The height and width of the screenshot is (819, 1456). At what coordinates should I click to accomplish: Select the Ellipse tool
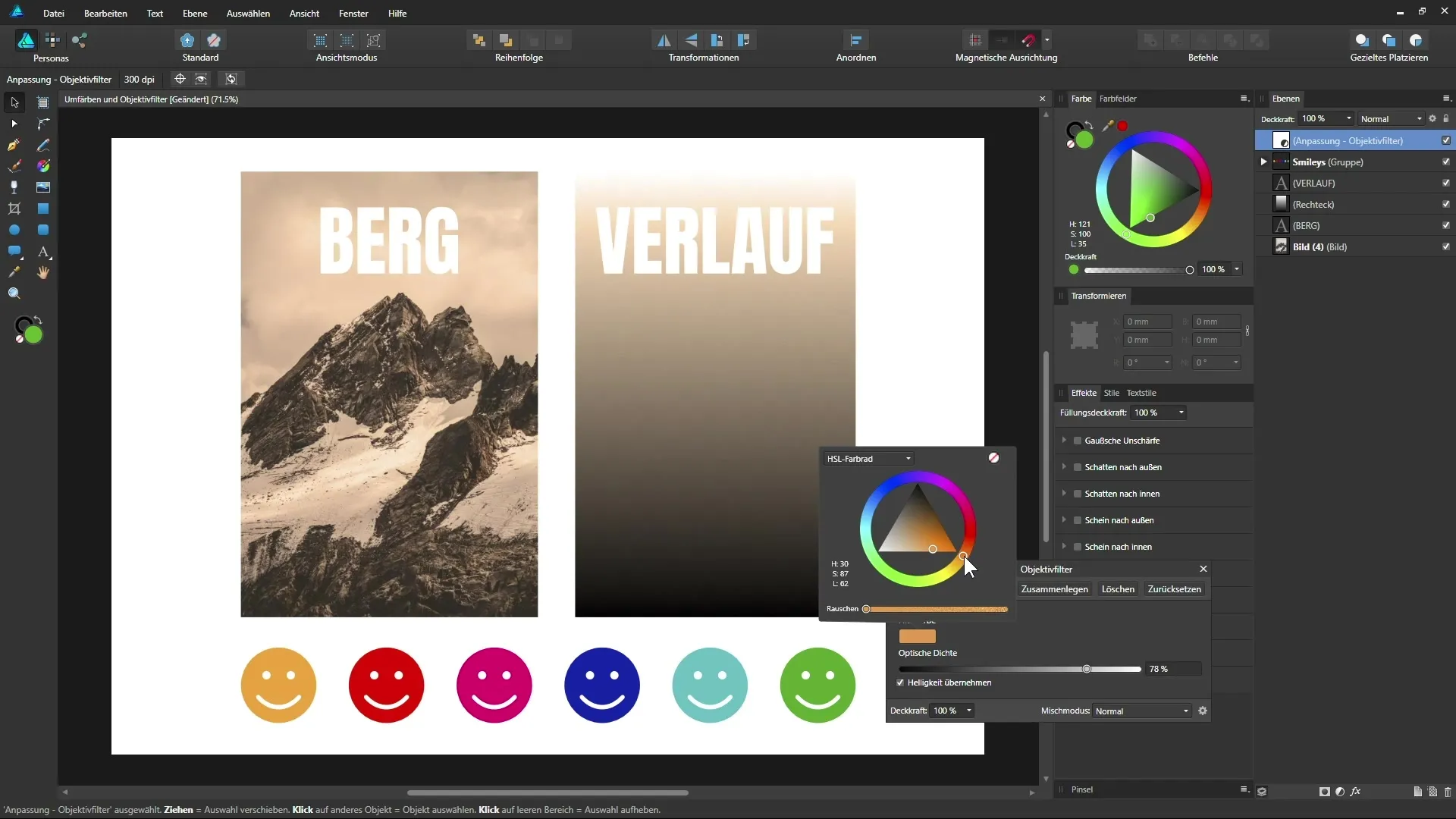(x=14, y=230)
